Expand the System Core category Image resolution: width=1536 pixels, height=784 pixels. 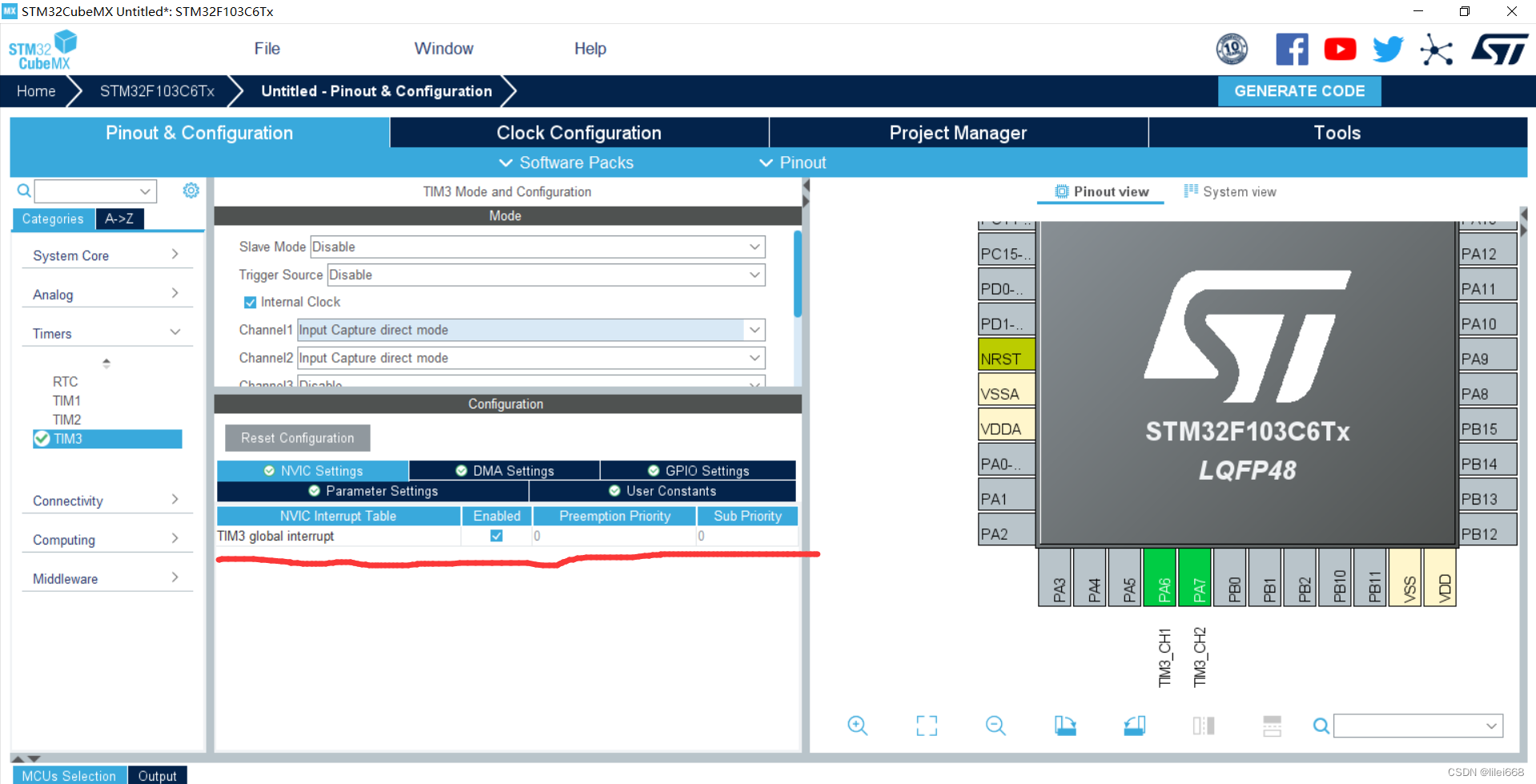click(x=107, y=255)
